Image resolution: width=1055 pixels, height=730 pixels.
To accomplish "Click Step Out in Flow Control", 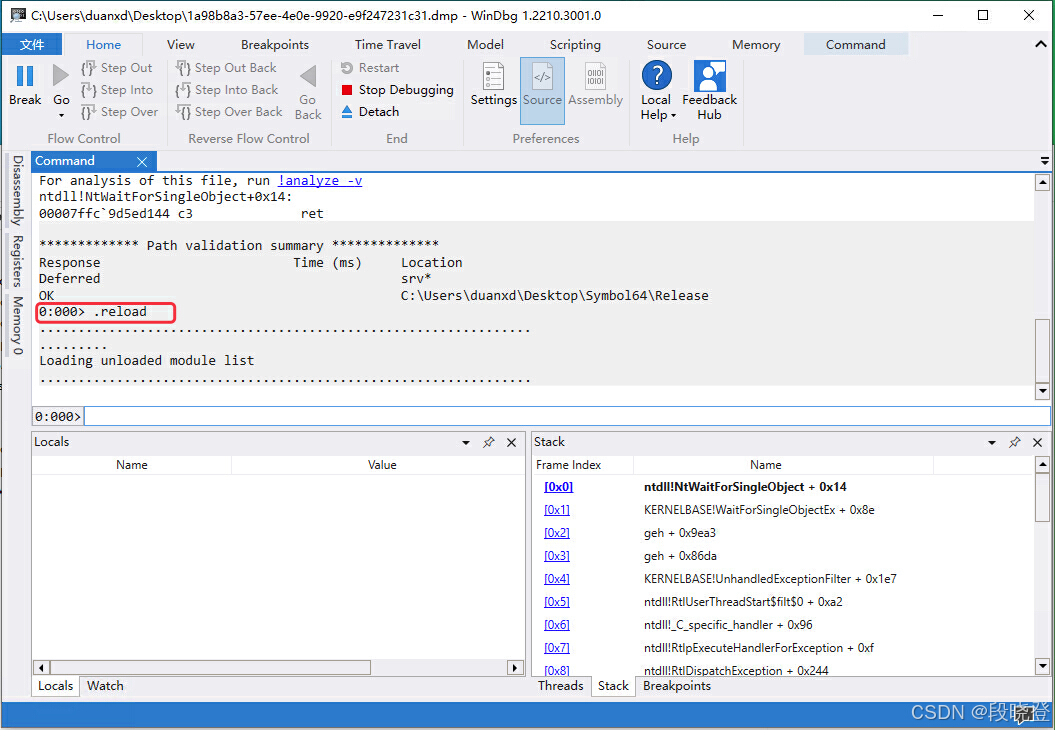I will click(117, 67).
